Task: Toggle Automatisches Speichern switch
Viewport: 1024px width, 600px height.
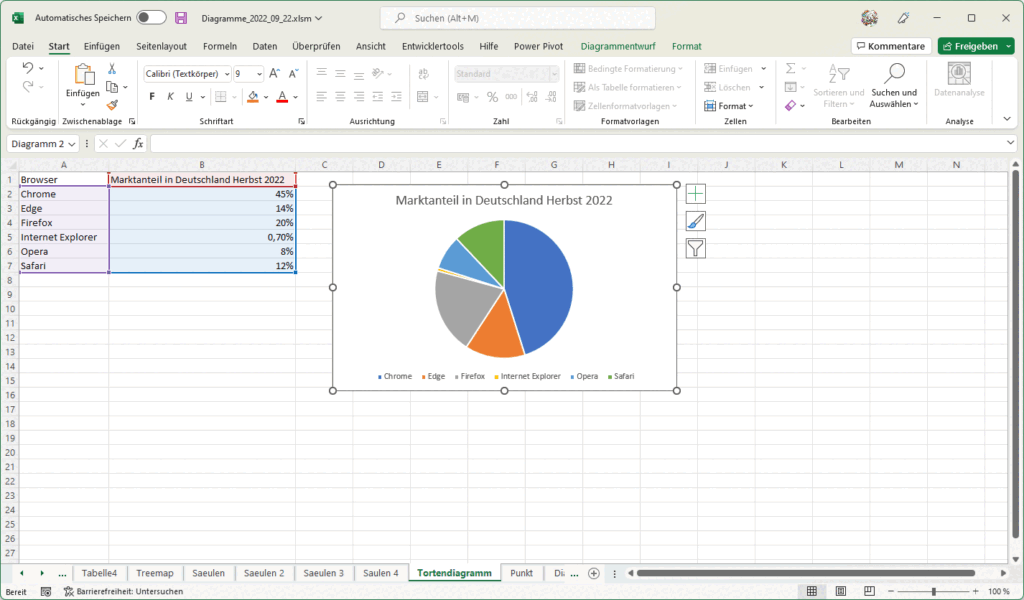Action: coord(151,18)
